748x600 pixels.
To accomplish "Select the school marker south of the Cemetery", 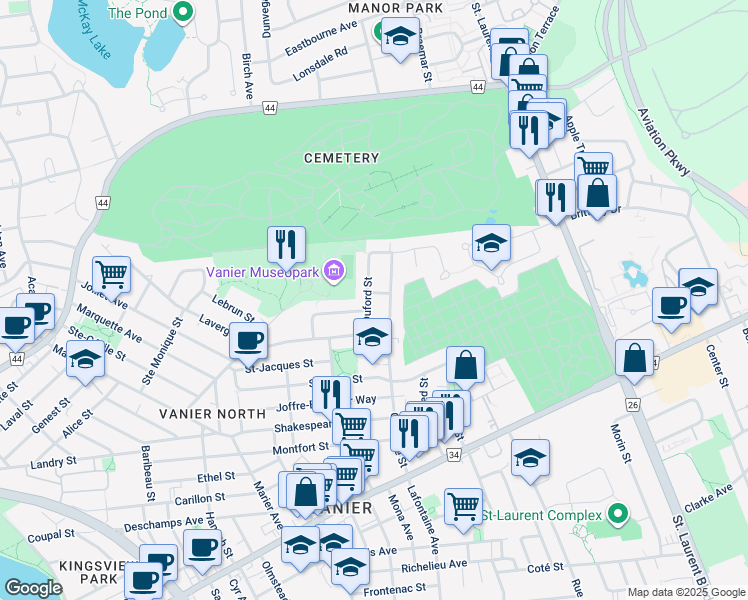I will [491, 243].
